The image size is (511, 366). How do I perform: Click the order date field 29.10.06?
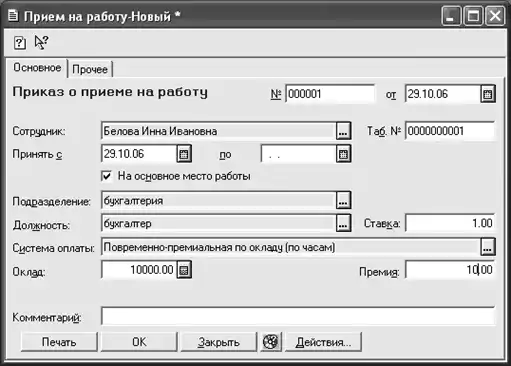443,94
